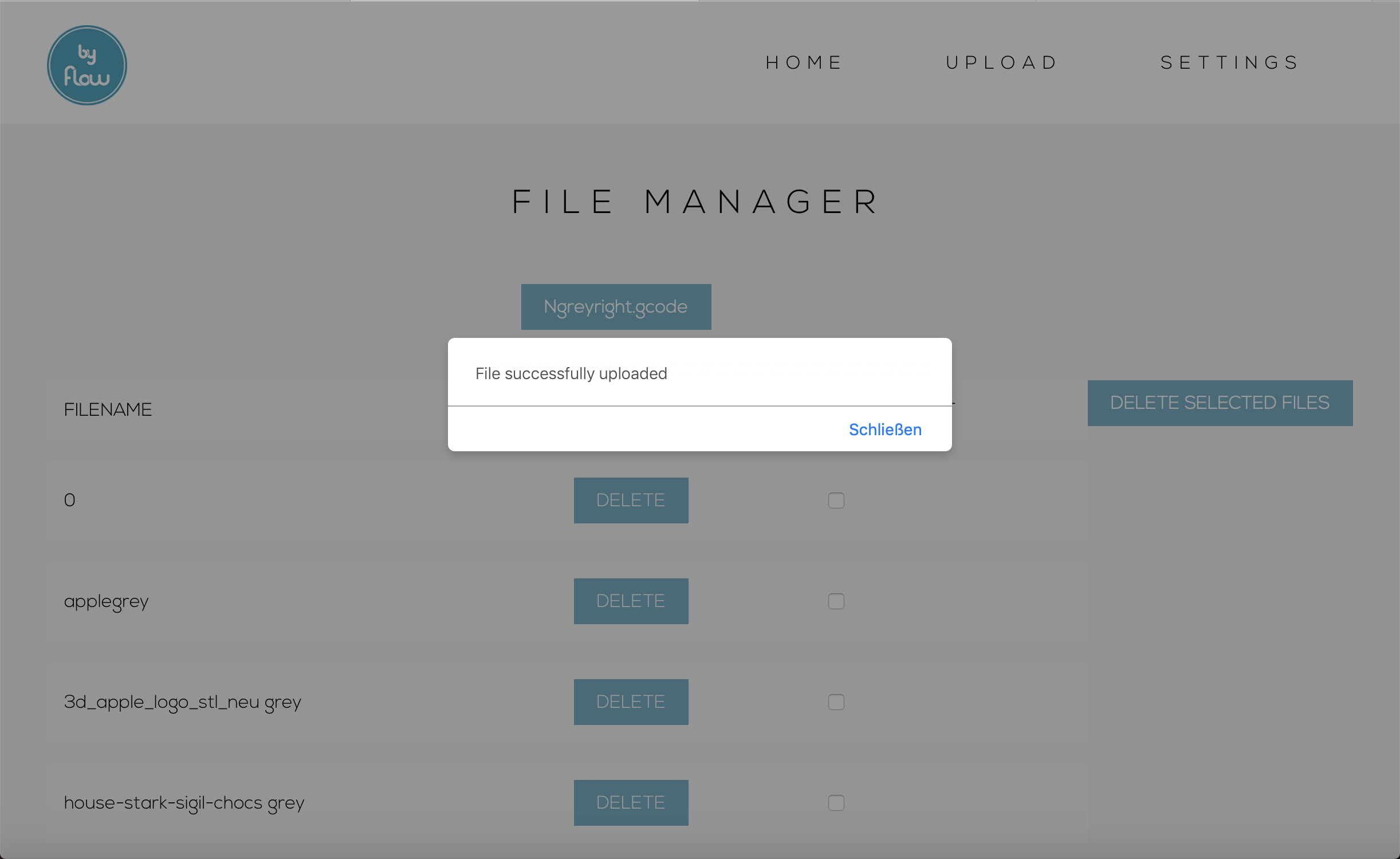Delete 3d_apple_logo_stl_neu grey file
Screen dimensions: 1400x859
coord(631,702)
